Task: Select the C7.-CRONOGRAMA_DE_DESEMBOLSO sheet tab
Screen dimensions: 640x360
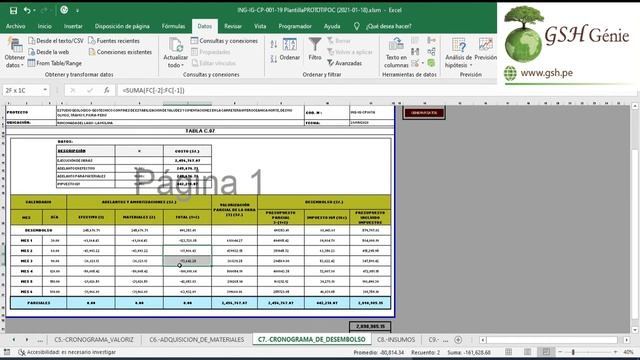Action: tap(311, 339)
